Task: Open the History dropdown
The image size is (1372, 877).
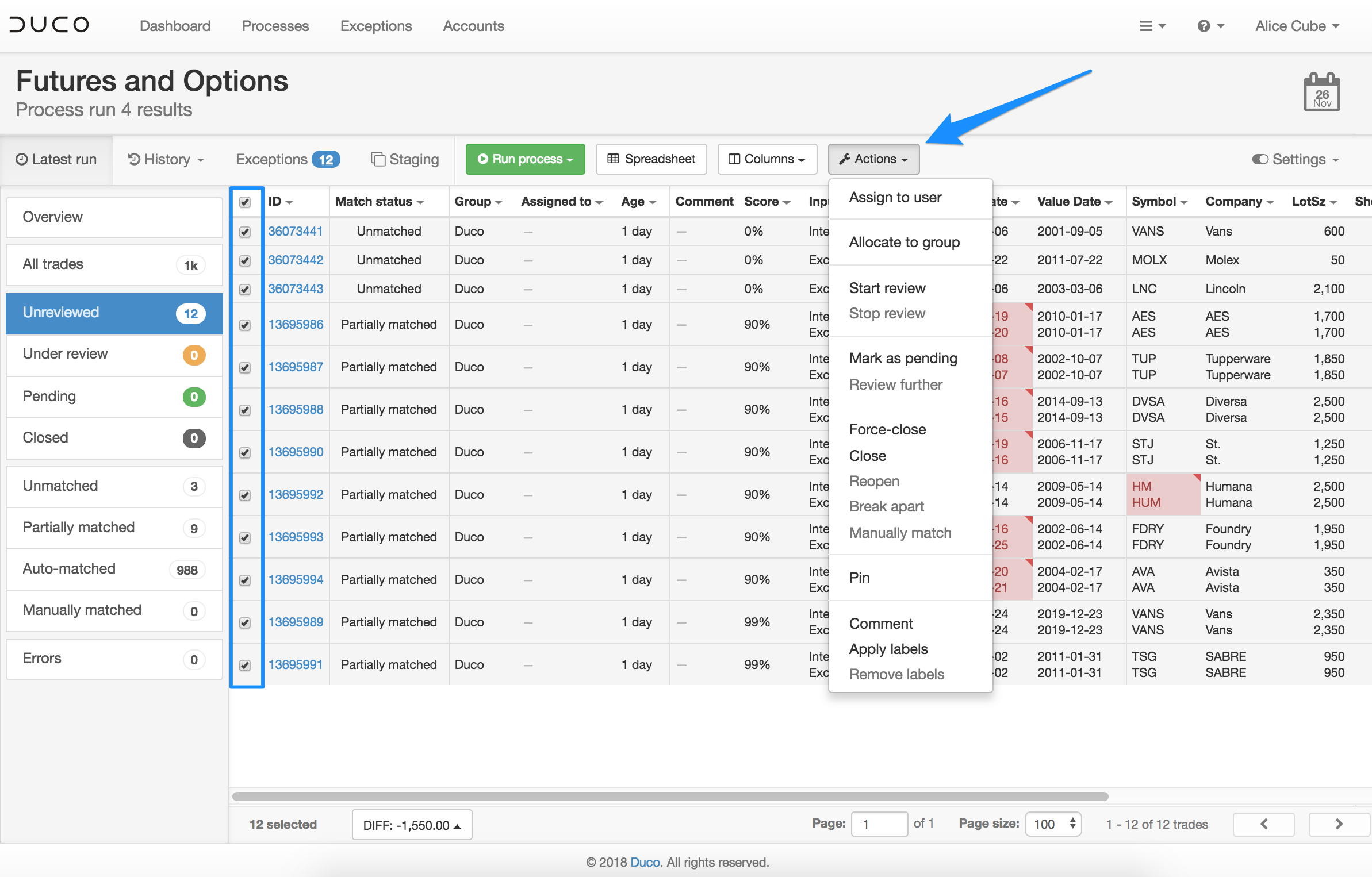Action: point(166,159)
